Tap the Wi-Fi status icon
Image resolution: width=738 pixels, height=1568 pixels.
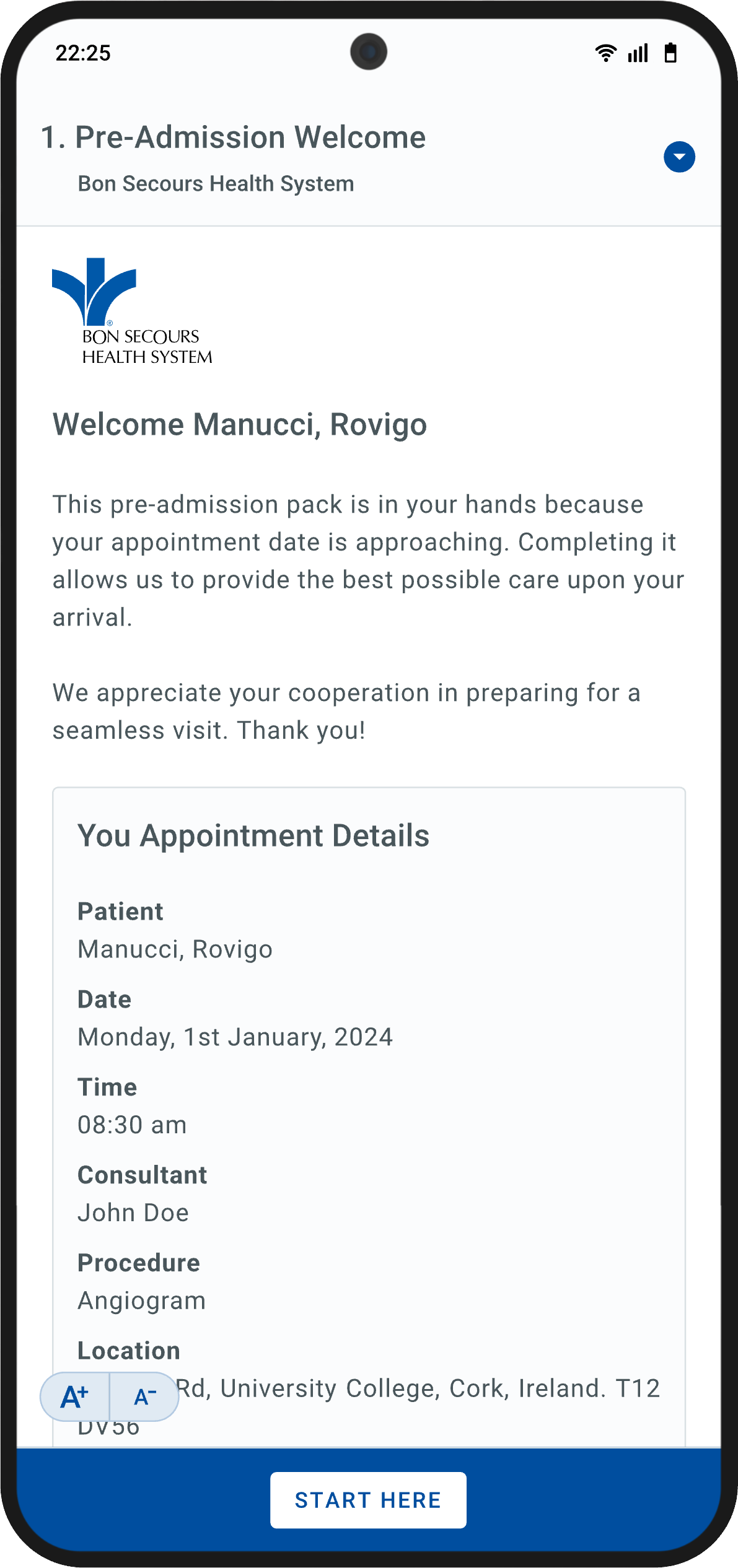605,53
